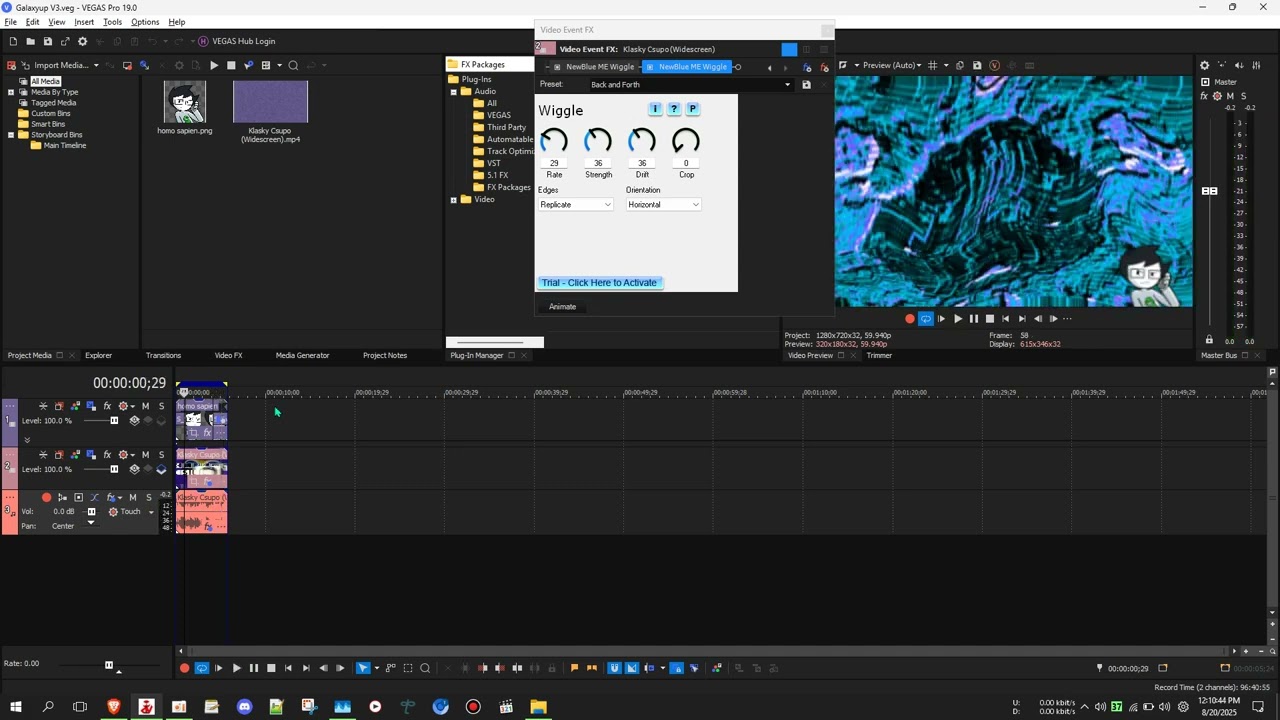Click the record button under video preview
Image resolution: width=1280 pixels, height=720 pixels.
909,319
